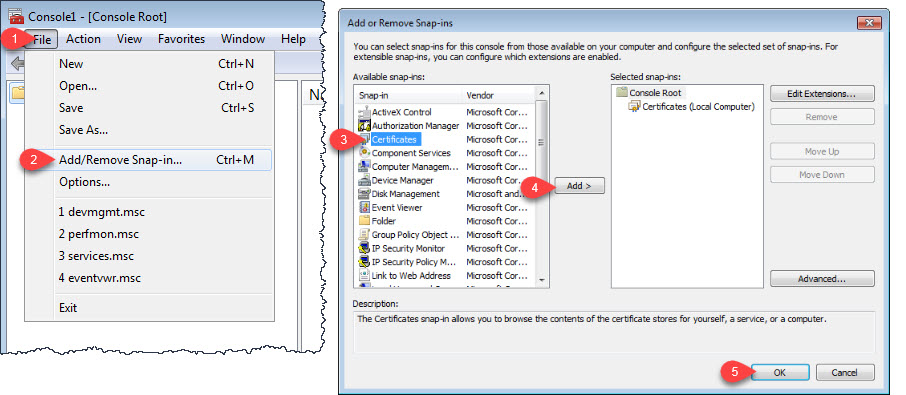
Task: Select the Component Services icon
Action: pos(364,153)
